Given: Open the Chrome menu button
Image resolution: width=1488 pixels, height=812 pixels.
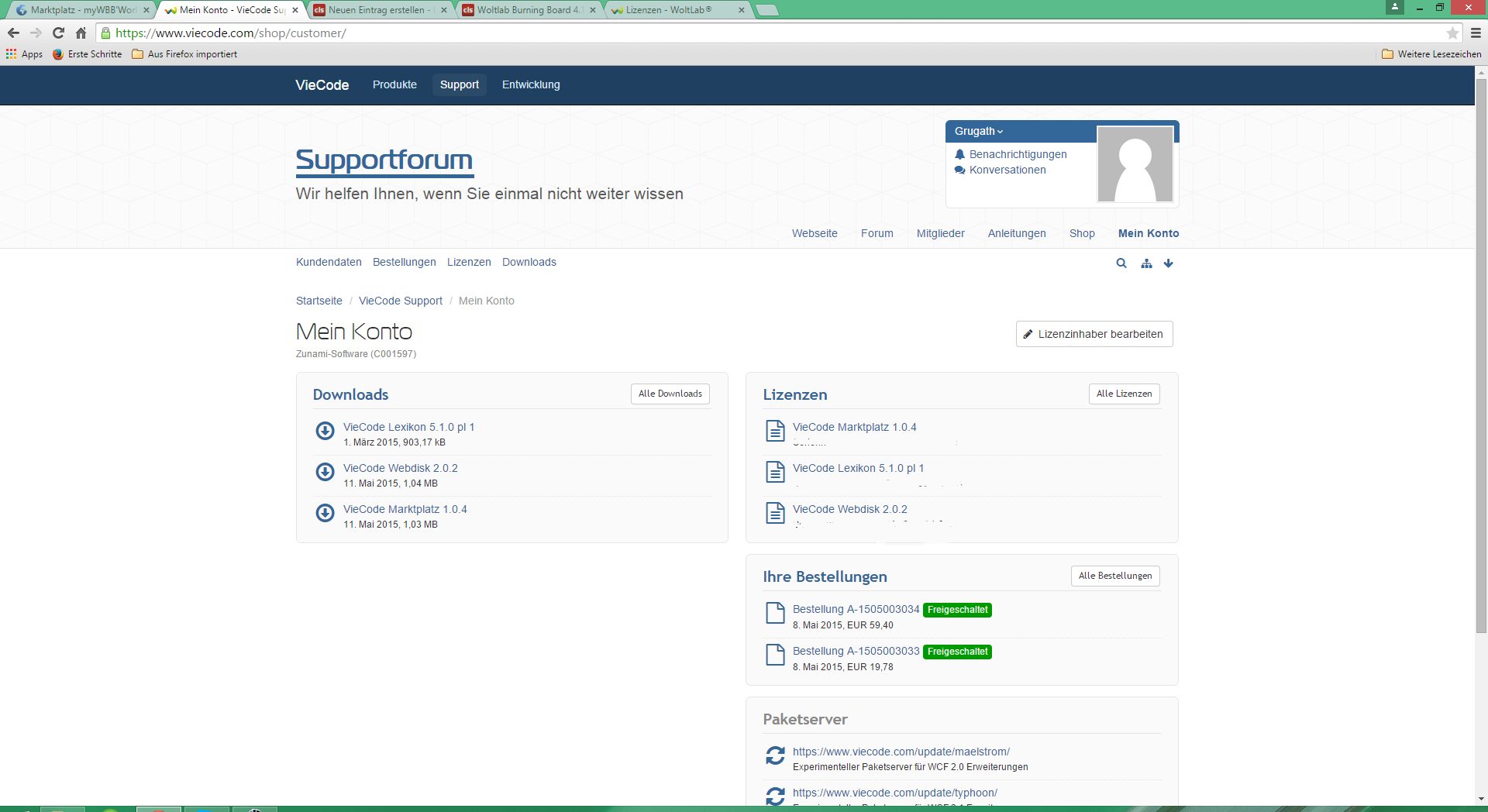Looking at the screenshot, I should (1476, 33).
